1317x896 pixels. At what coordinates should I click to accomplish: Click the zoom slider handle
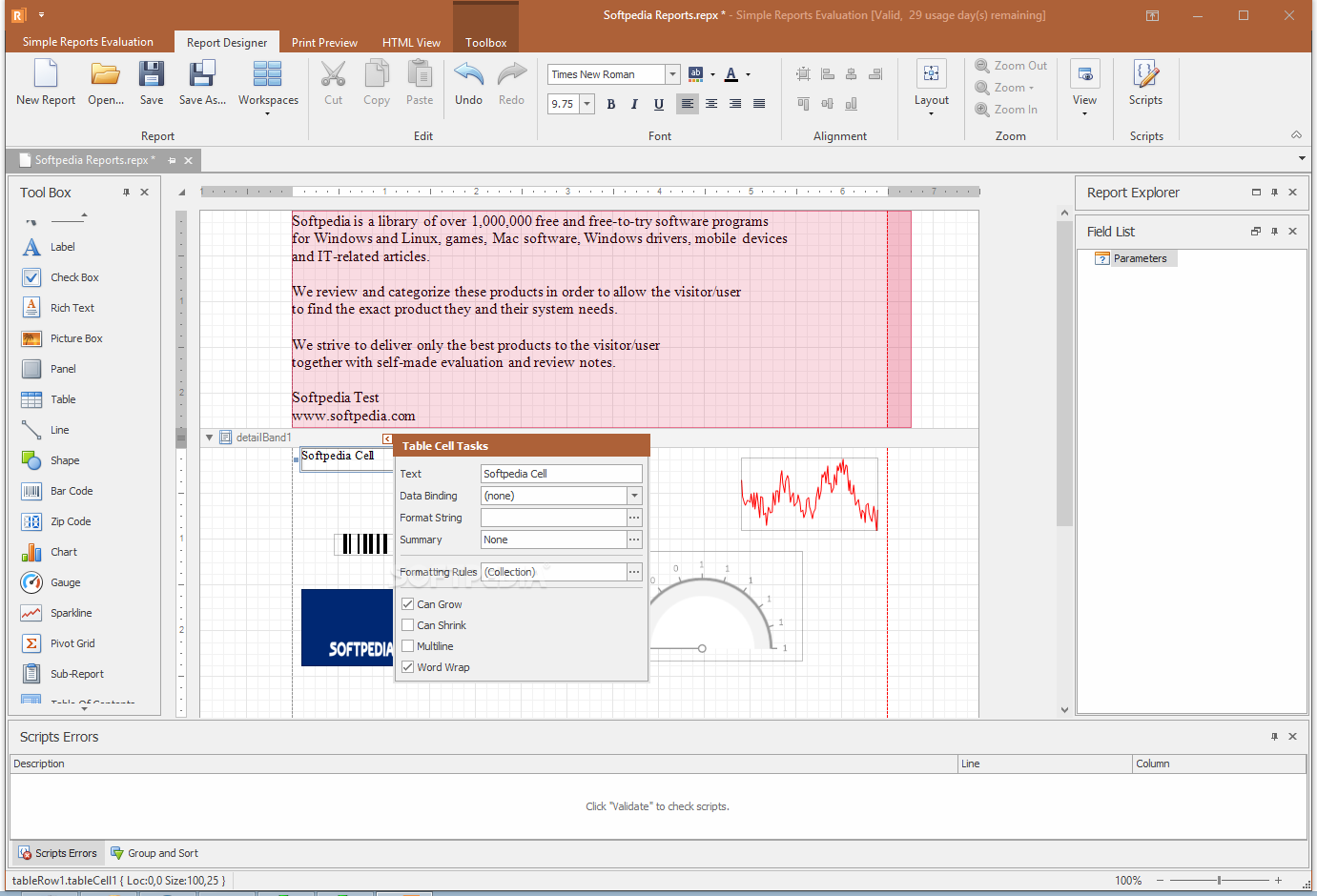coord(1219,881)
